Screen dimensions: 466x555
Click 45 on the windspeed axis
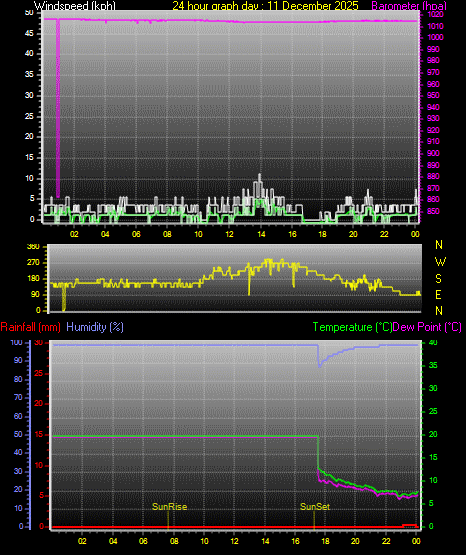(x=29, y=34)
